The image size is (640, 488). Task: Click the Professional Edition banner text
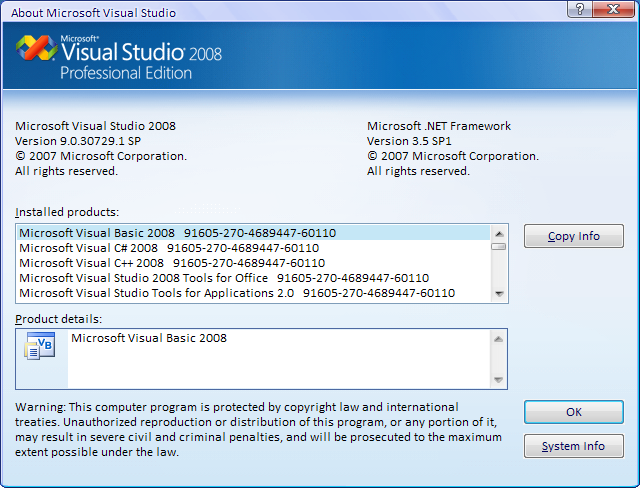click(x=126, y=73)
